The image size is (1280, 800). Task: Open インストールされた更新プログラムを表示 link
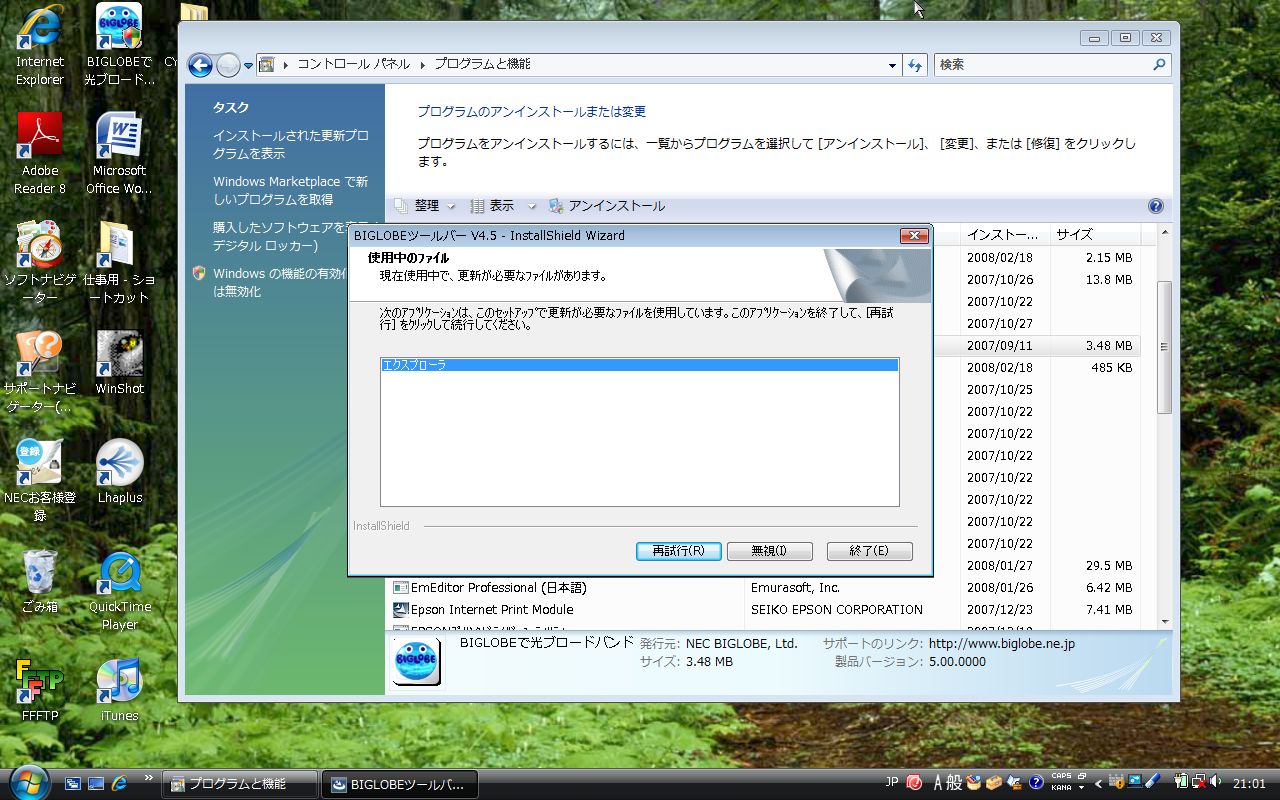[290, 145]
